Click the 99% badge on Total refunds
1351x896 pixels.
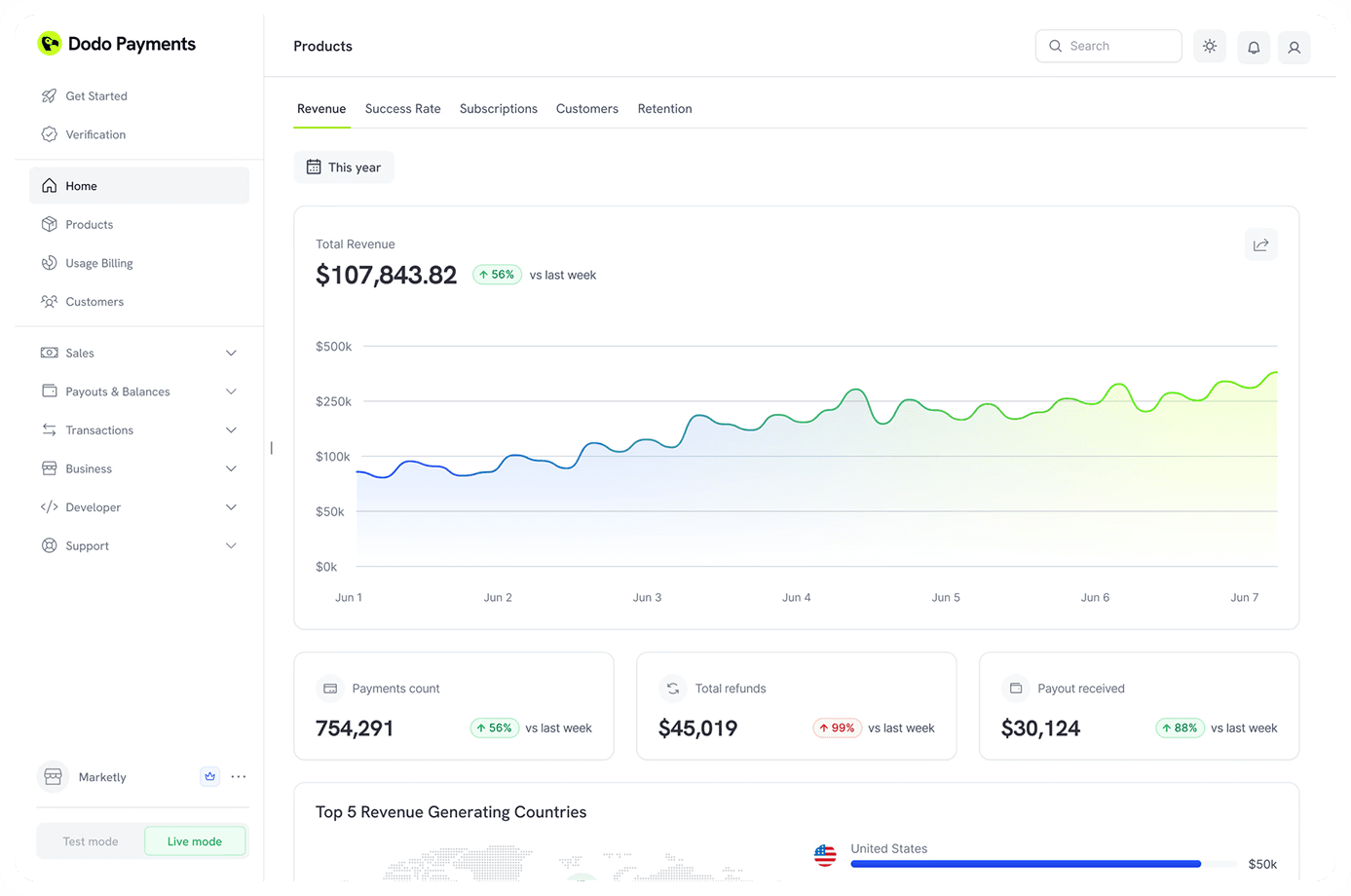838,728
